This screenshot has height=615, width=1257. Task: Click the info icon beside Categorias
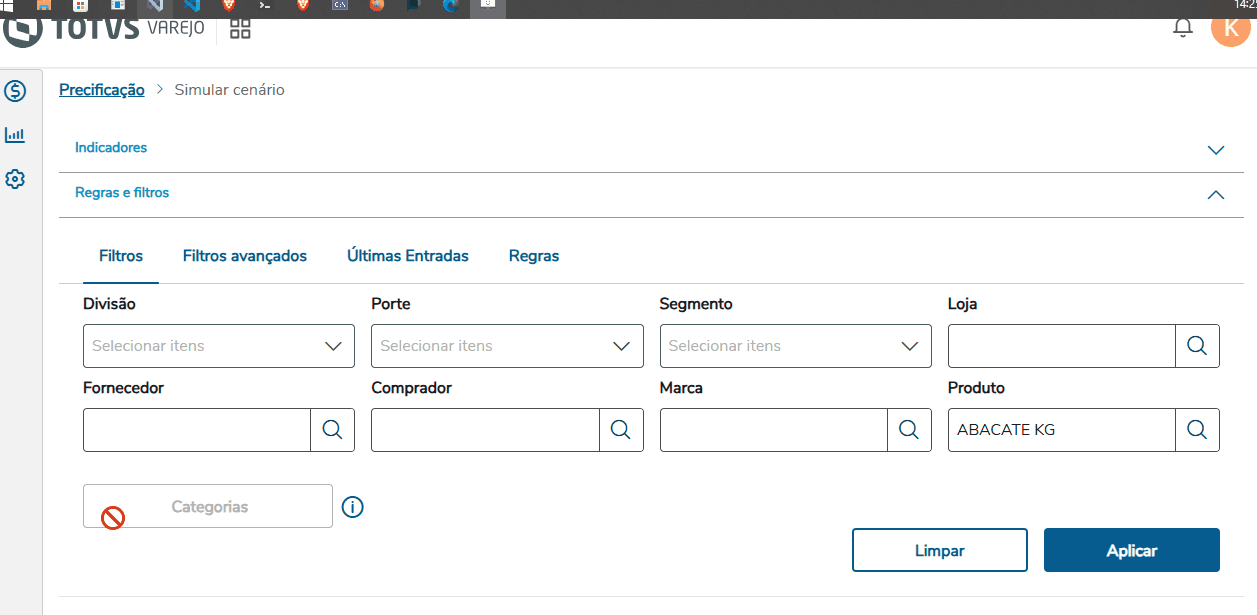[x=352, y=507]
